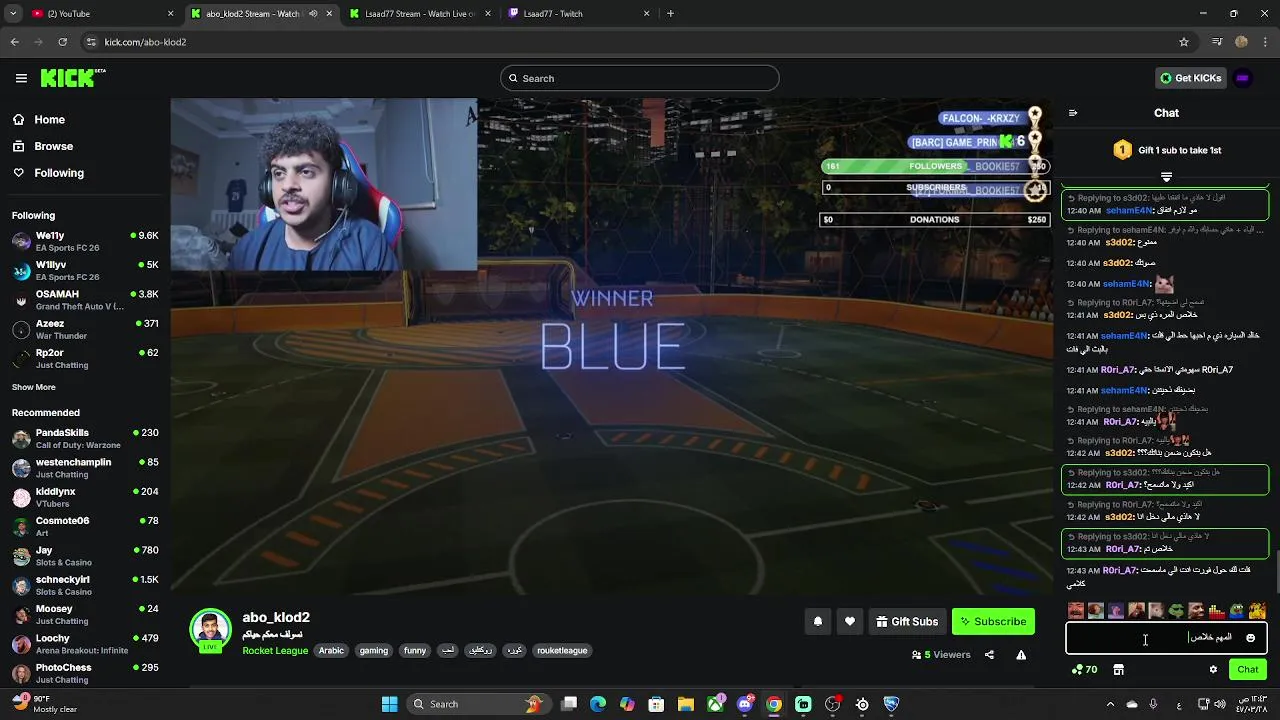This screenshot has height=720, width=1280.
Task: Open PhotoChess recommended channel
Action: coord(85,673)
